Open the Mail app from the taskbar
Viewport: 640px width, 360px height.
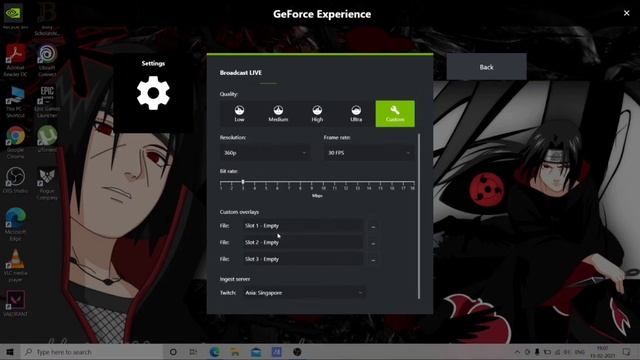(x=256, y=352)
